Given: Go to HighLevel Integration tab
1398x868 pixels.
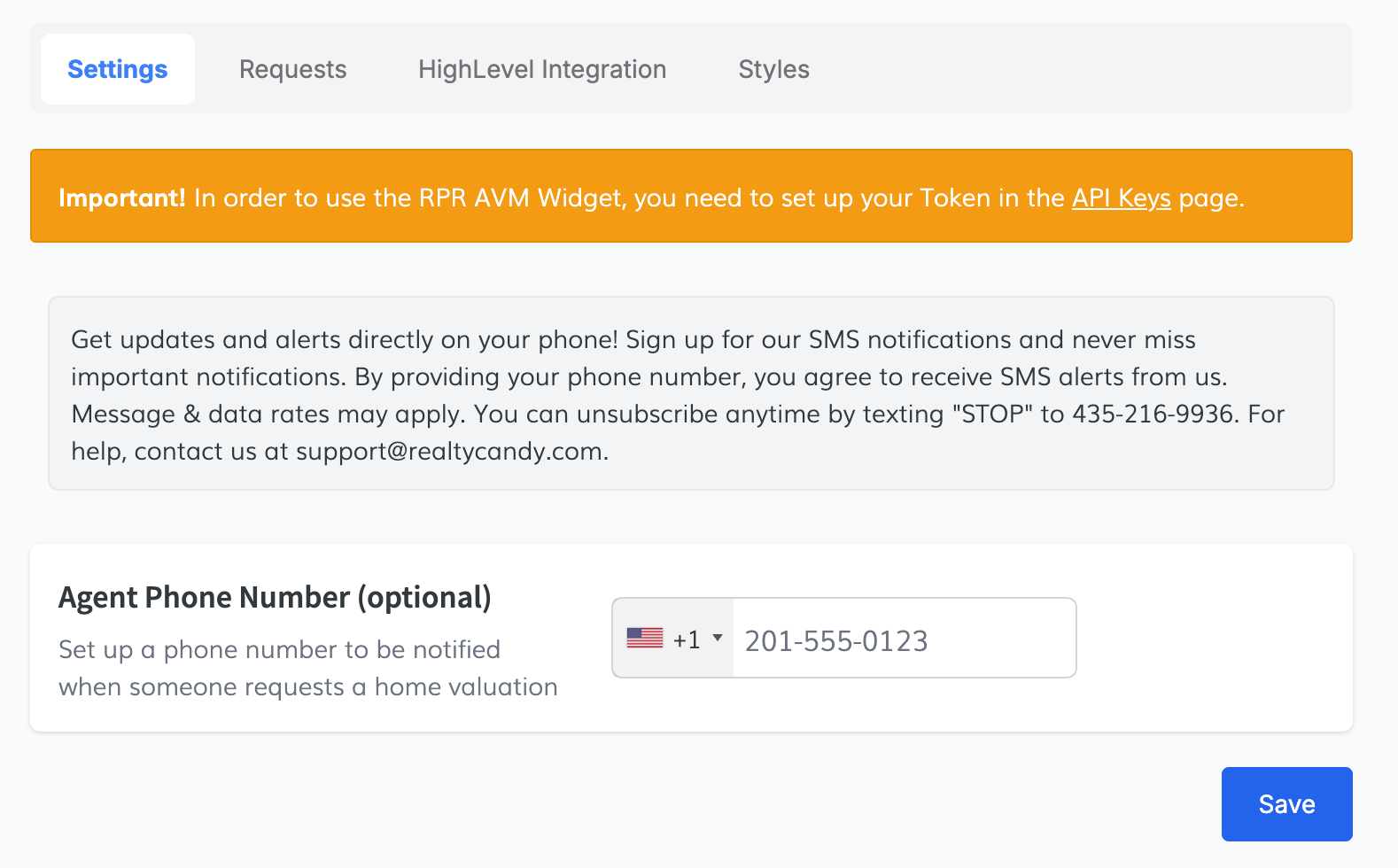Looking at the screenshot, I should click(x=542, y=69).
